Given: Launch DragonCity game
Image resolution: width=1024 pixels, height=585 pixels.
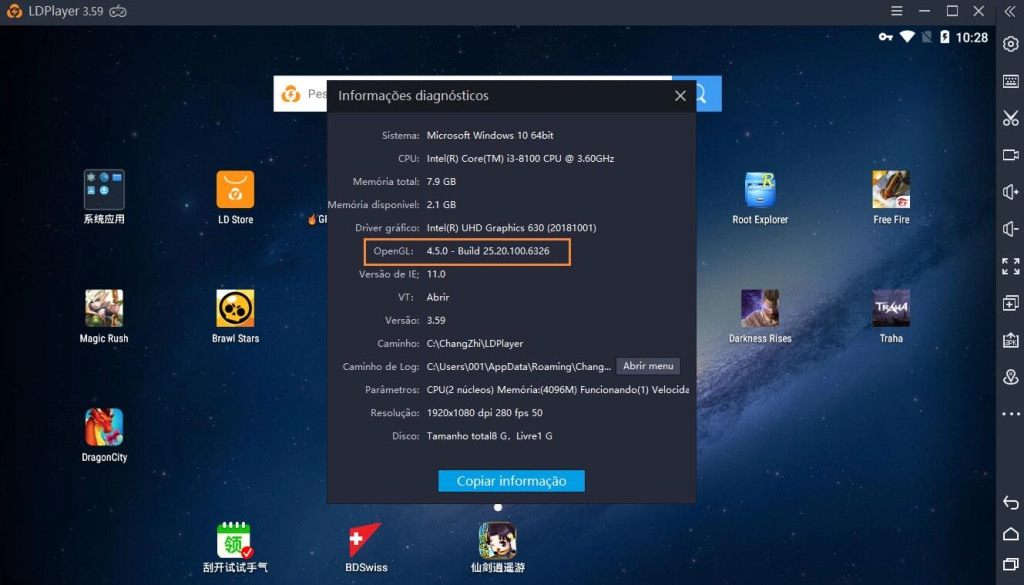Looking at the screenshot, I should [x=104, y=435].
